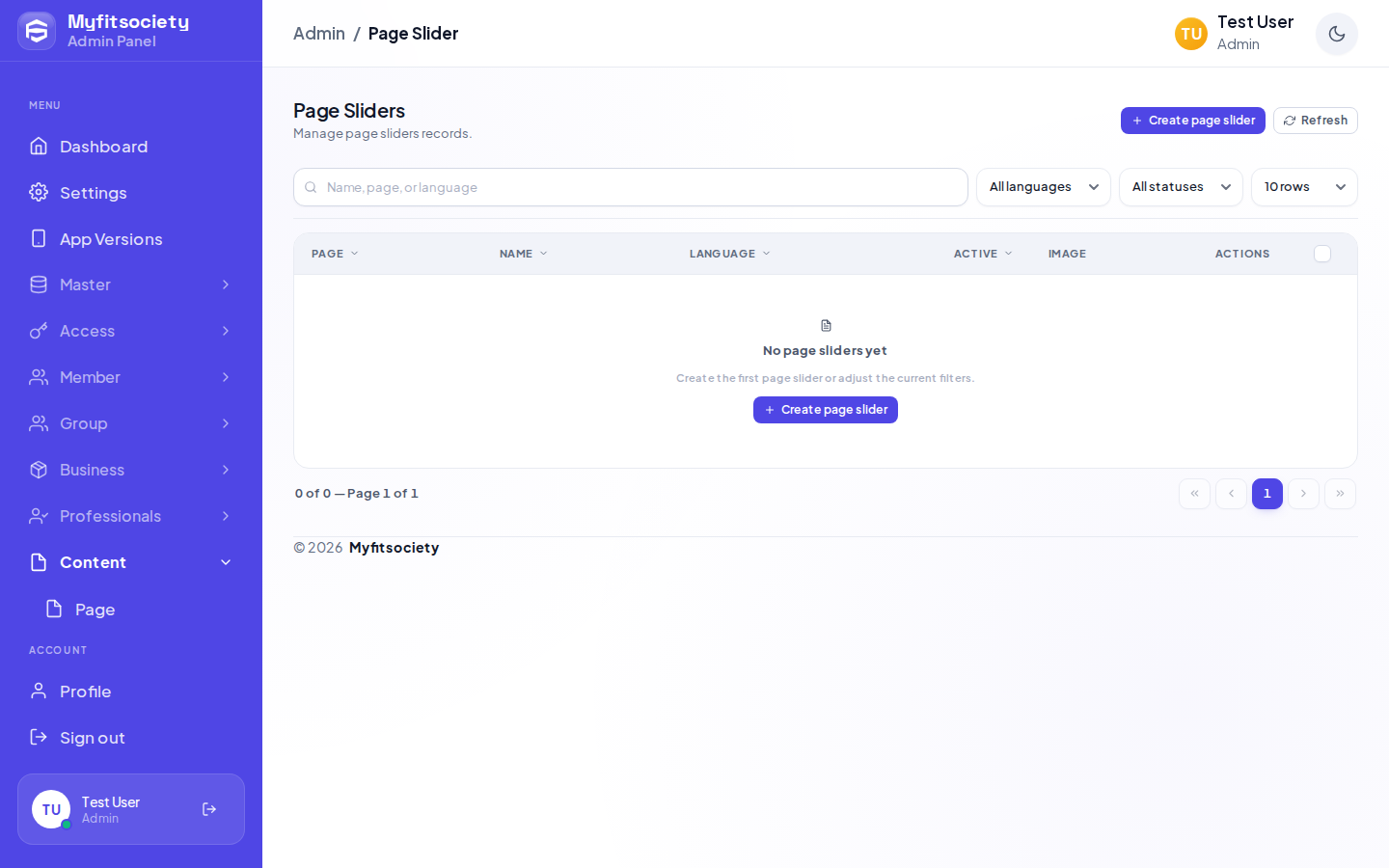Screen dimensions: 1389x868
Task: Click the Myfitsociety logo icon
Action: pyautogui.click(x=37, y=31)
